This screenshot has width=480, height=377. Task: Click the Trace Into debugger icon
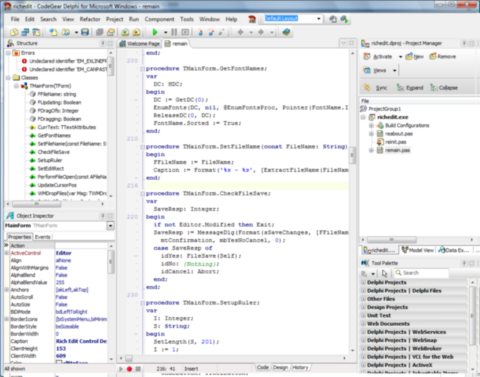[x=200, y=32]
